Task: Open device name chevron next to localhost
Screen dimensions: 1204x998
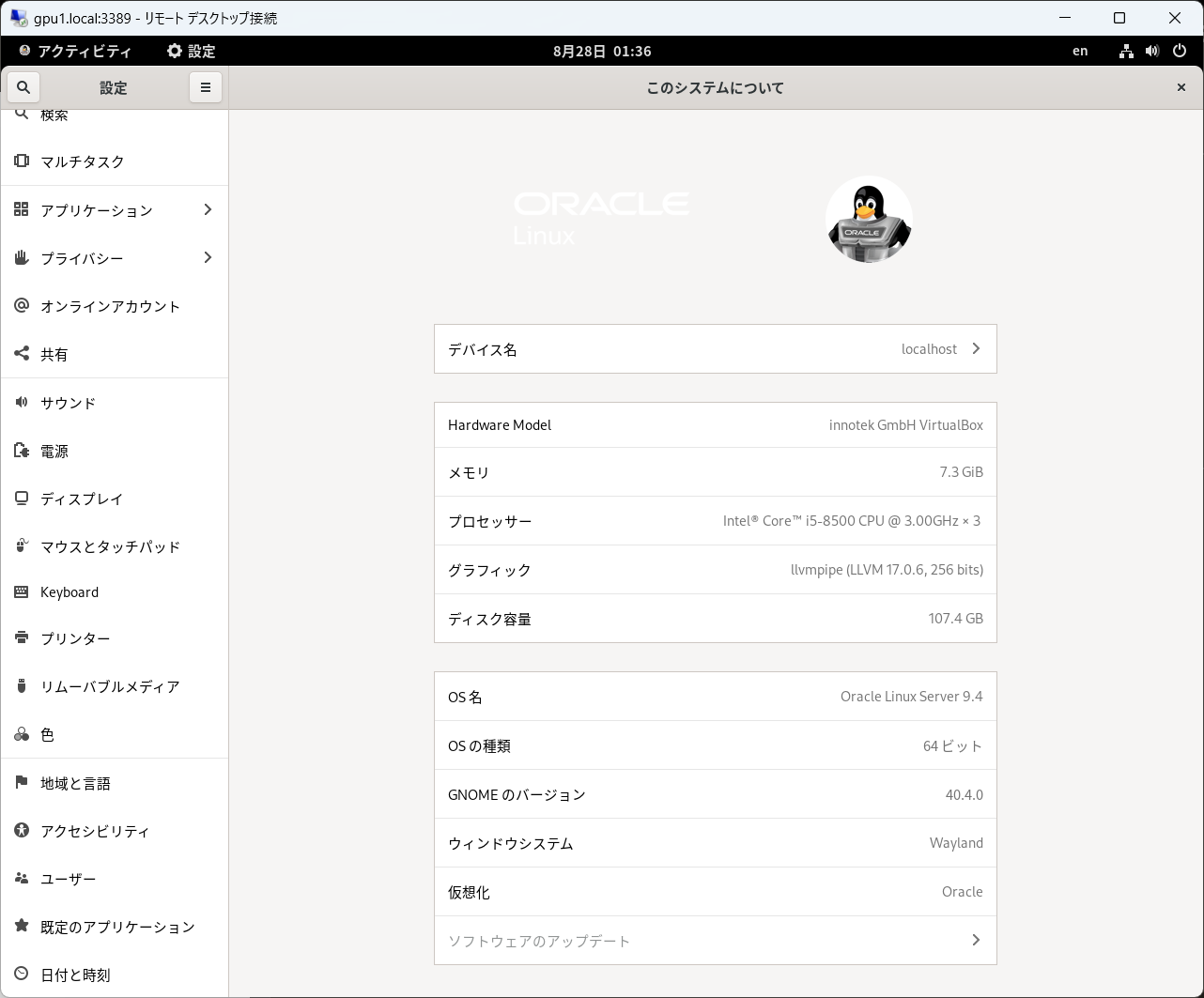Action: point(976,348)
